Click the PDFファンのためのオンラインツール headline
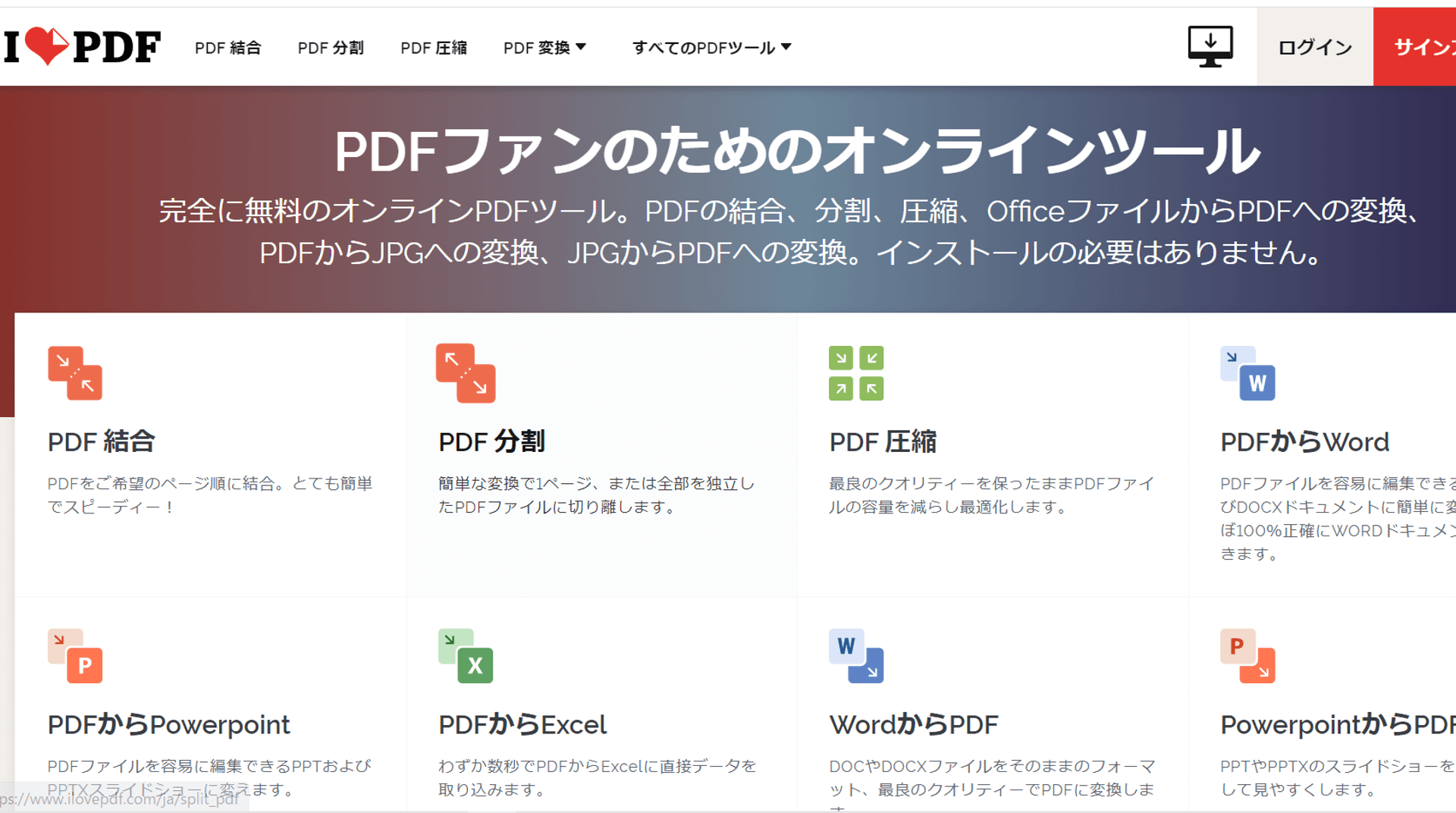Screen dimensions: 1456x813 coord(797,151)
